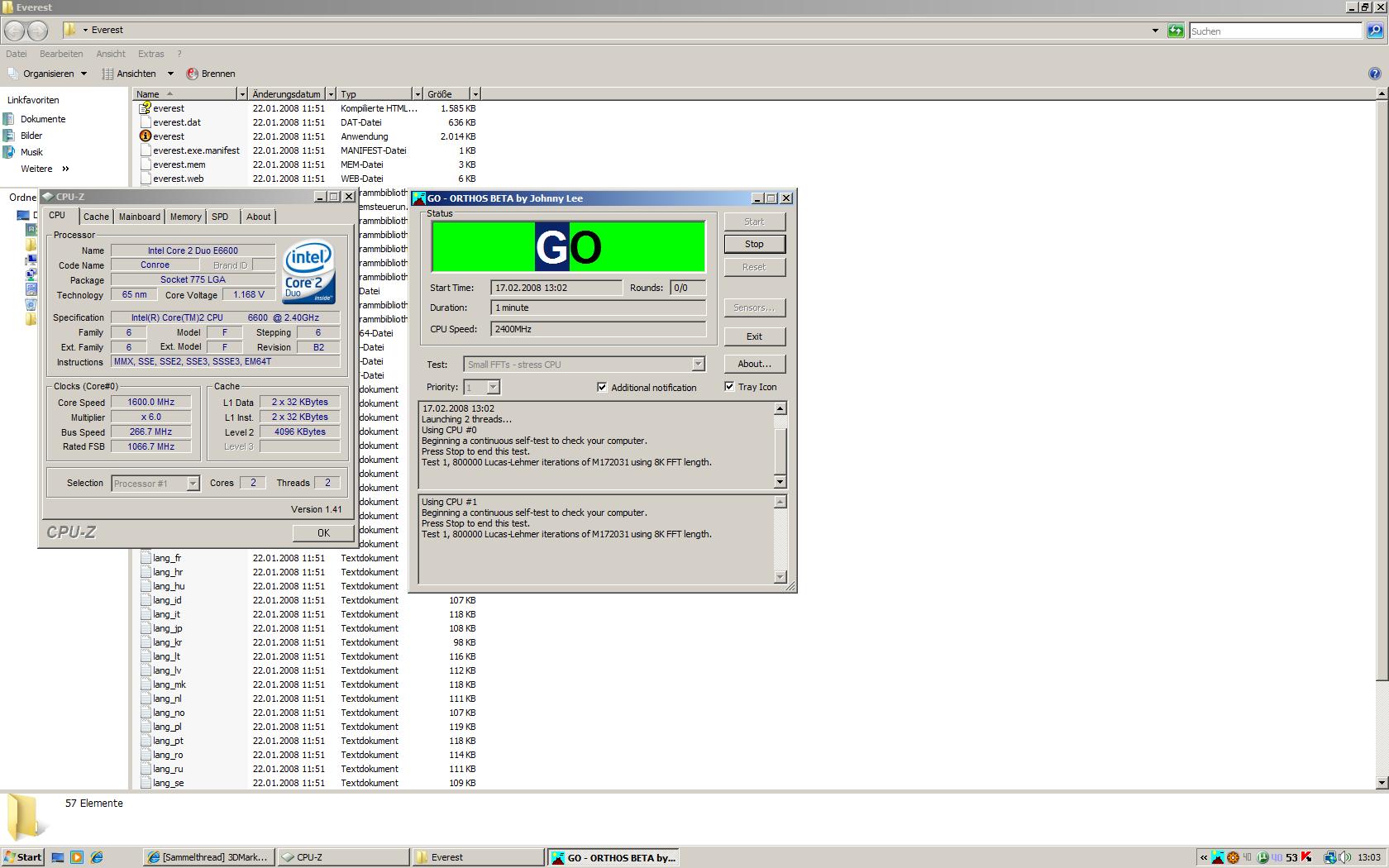The height and width of the screenshot is (868, 1389).
Task: Open the Sammelthread 3DMark taskbar window
Action: click(x=208, y=857)
